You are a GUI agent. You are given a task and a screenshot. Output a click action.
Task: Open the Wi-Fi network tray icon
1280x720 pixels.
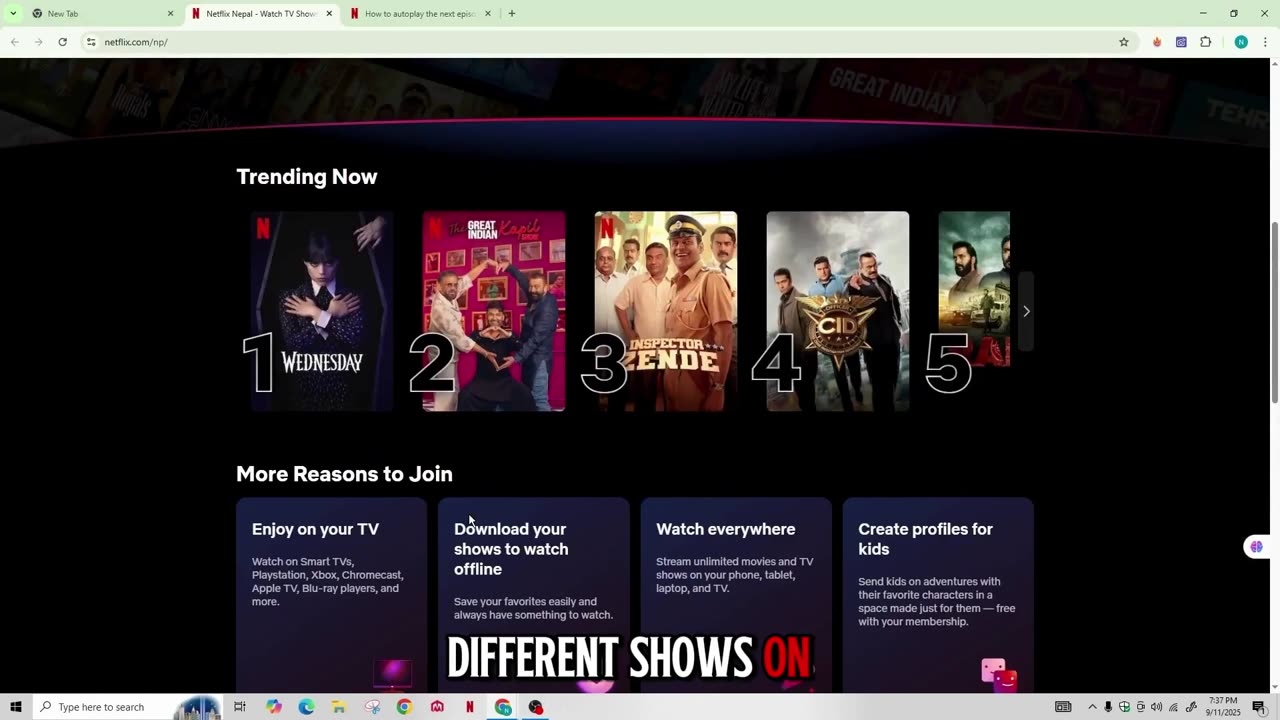[1174, 707]
